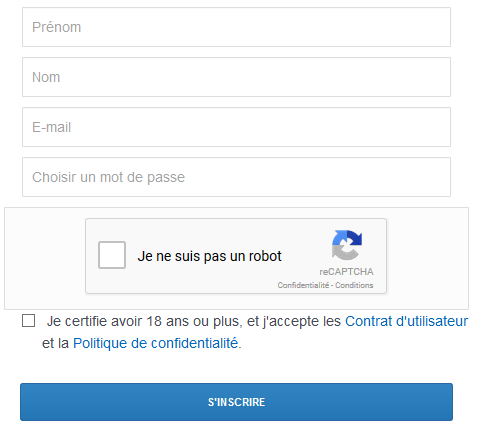
Task: Click the 'Je ne suis pas un robot' label
Action: 209,256
